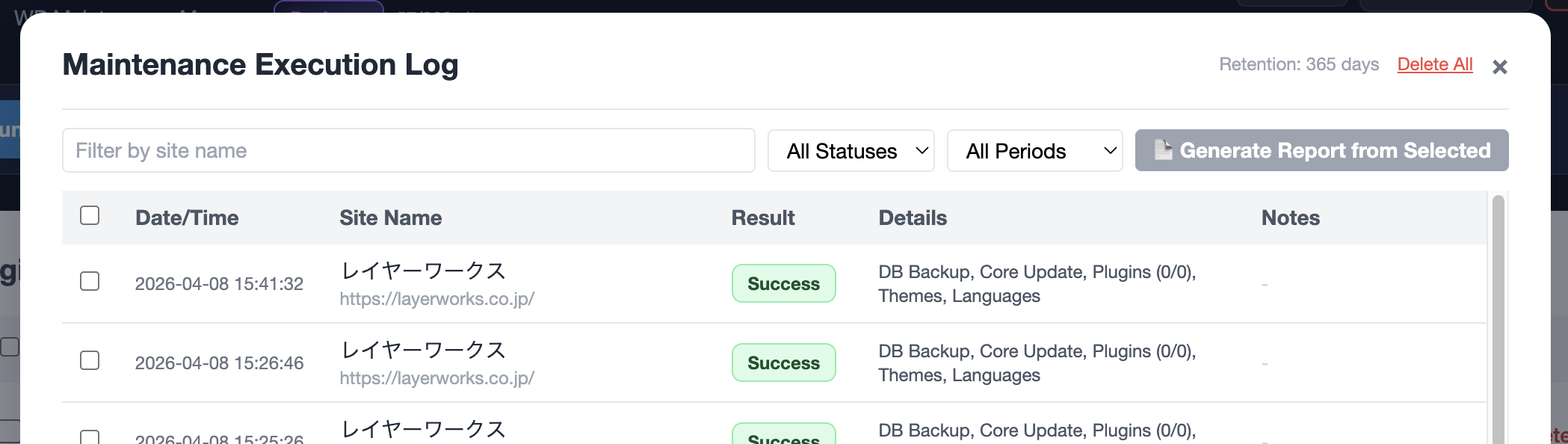Click Generate Report from Selected

(x=1321, y=150)
